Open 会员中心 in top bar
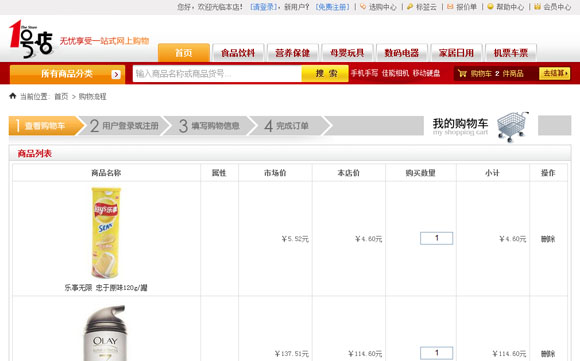Image resolution: width=580 pixels, height=361 pixels. (x=557, y=7)
